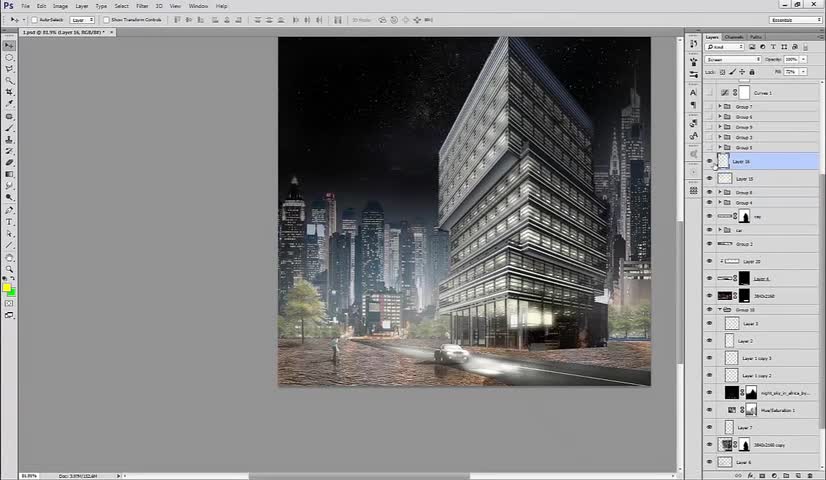The image size is (826, 480).
Task: Switch to the Paths tab
Action: coord(756,37)
